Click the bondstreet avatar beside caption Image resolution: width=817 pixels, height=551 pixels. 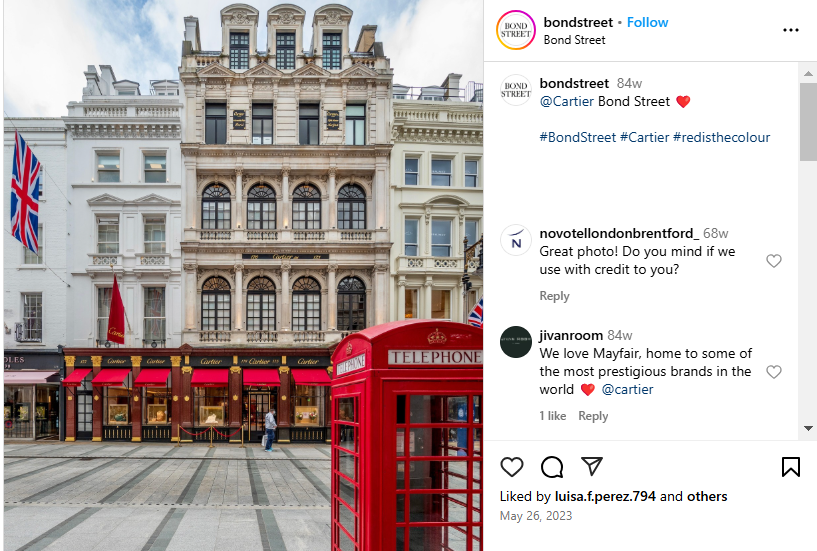(x=515, y=90)
